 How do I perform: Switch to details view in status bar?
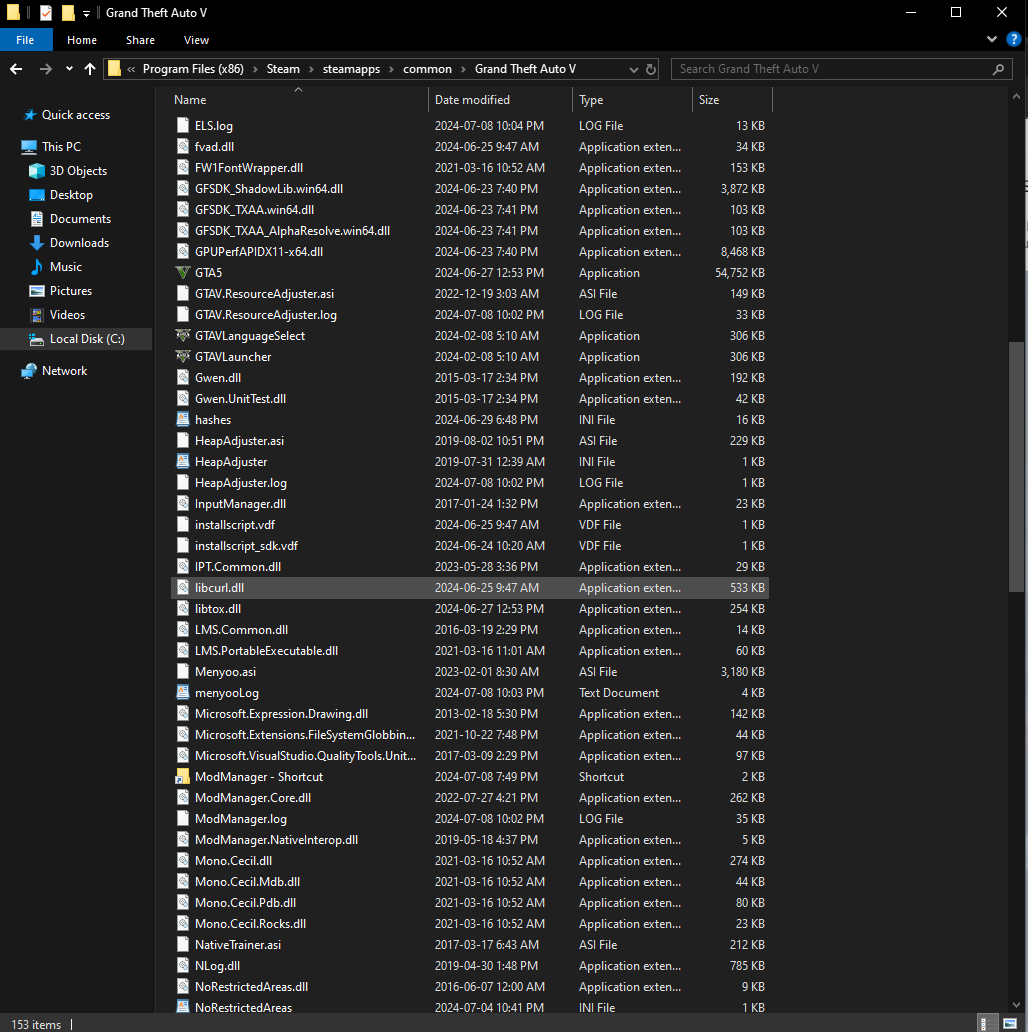[986, 1024]
